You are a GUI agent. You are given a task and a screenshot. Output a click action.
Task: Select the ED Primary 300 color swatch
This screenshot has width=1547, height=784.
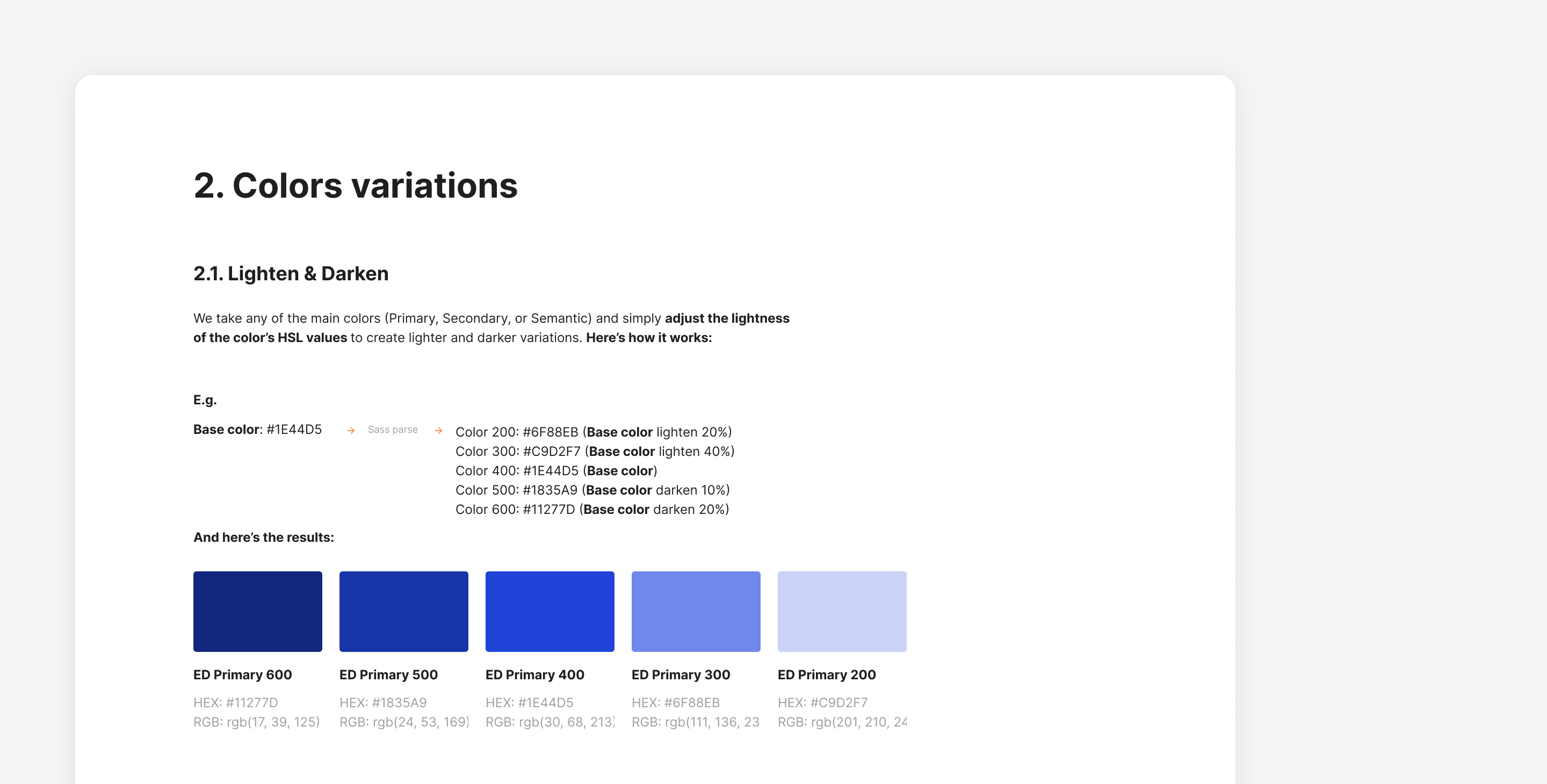[696, 611]
